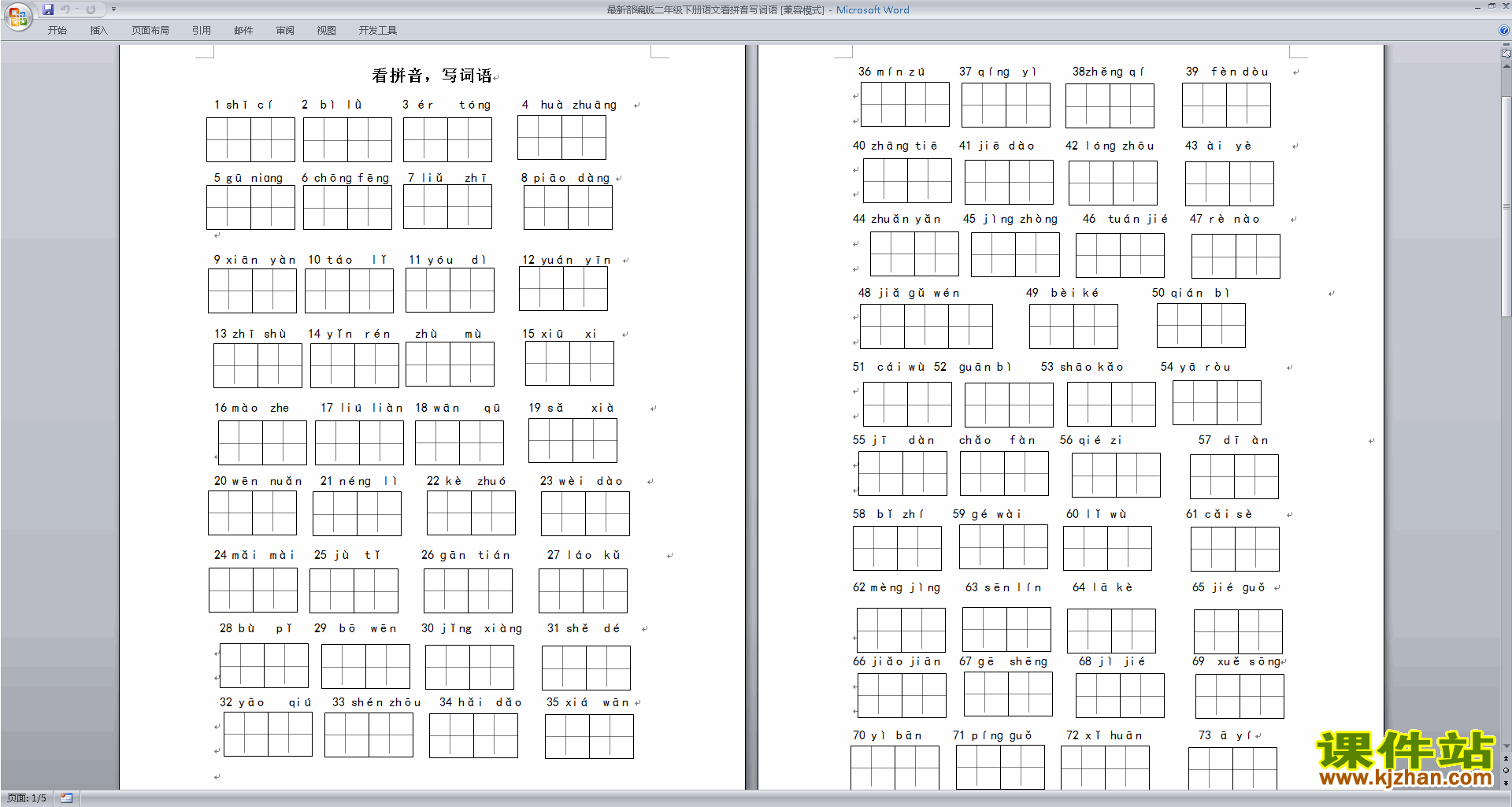Open the 开发工具 ribbon tab
Image resolution: width=1512 pixels, height=807 pixels.
pos(378,31)
